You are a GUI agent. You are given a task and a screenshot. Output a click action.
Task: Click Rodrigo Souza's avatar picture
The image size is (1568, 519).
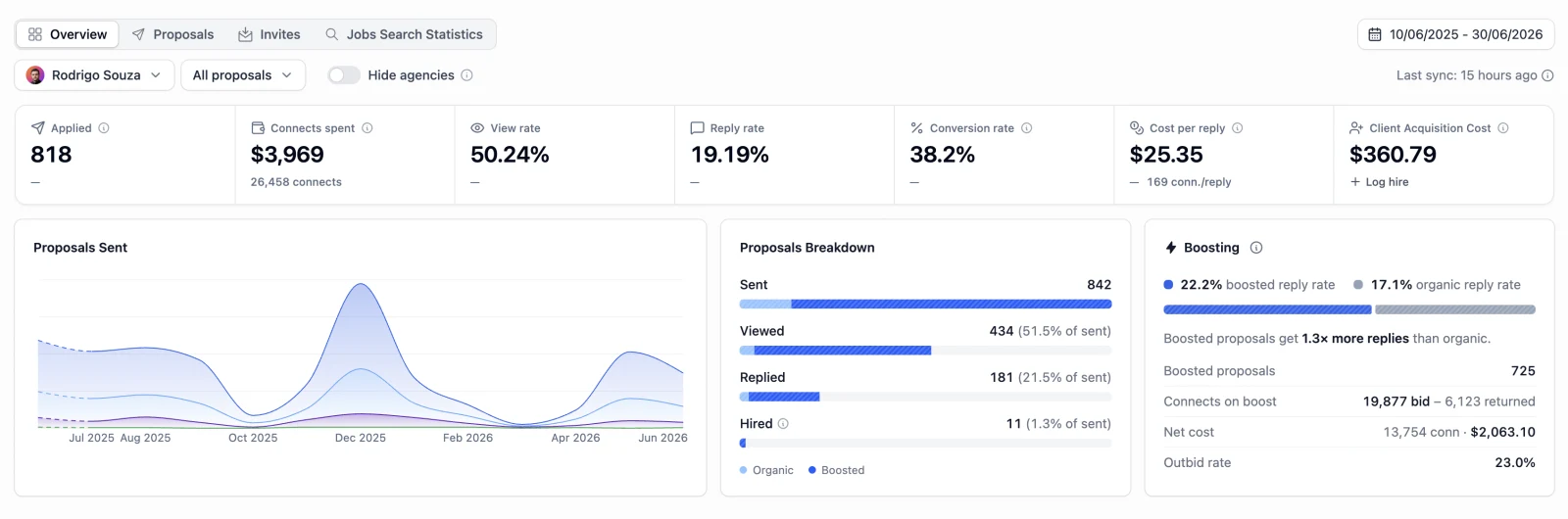(x=35, y=75)
